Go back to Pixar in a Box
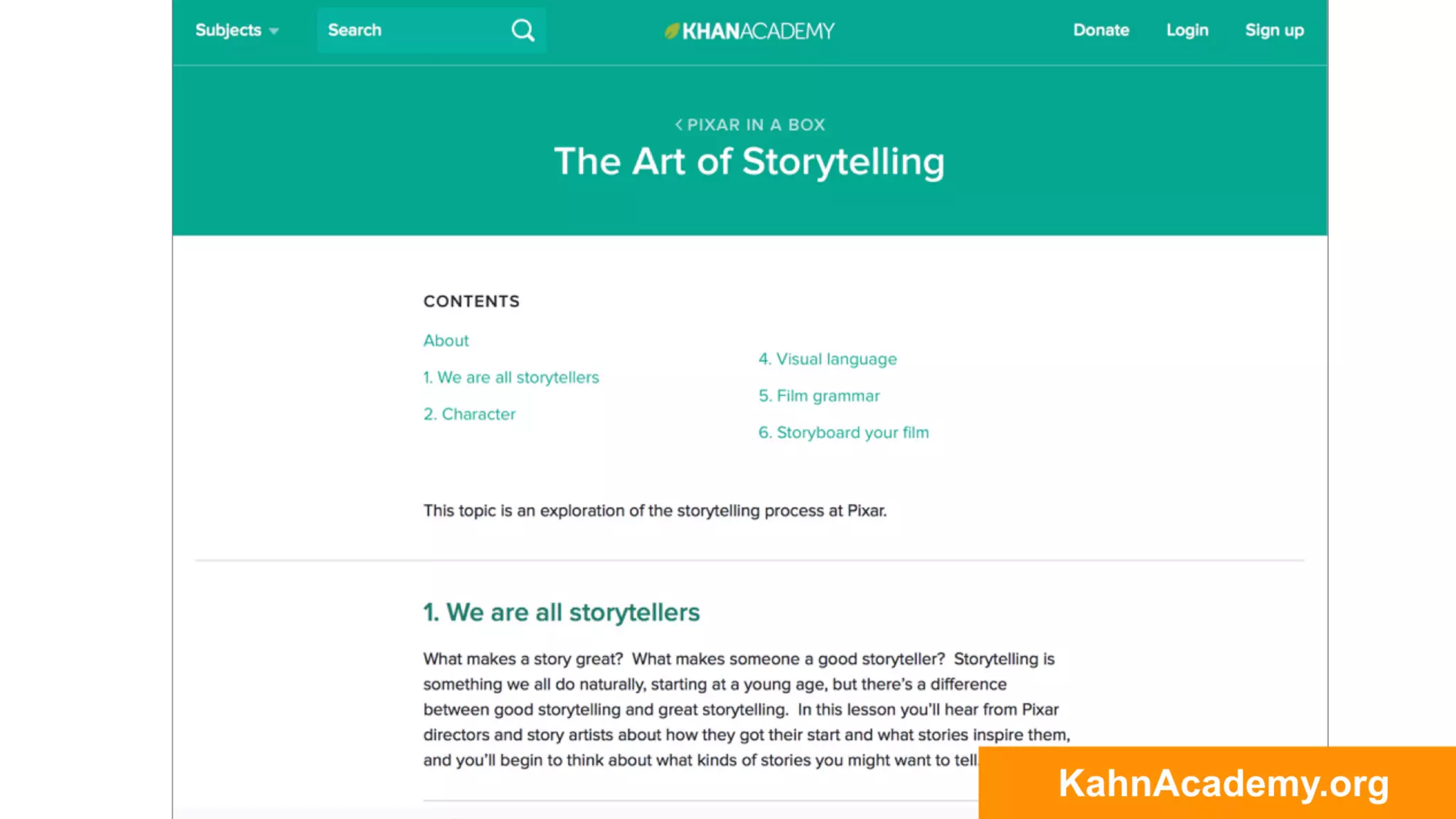The height and width of the screenshot is (819, 1456). pyautogui.click(x=755, y=125)
